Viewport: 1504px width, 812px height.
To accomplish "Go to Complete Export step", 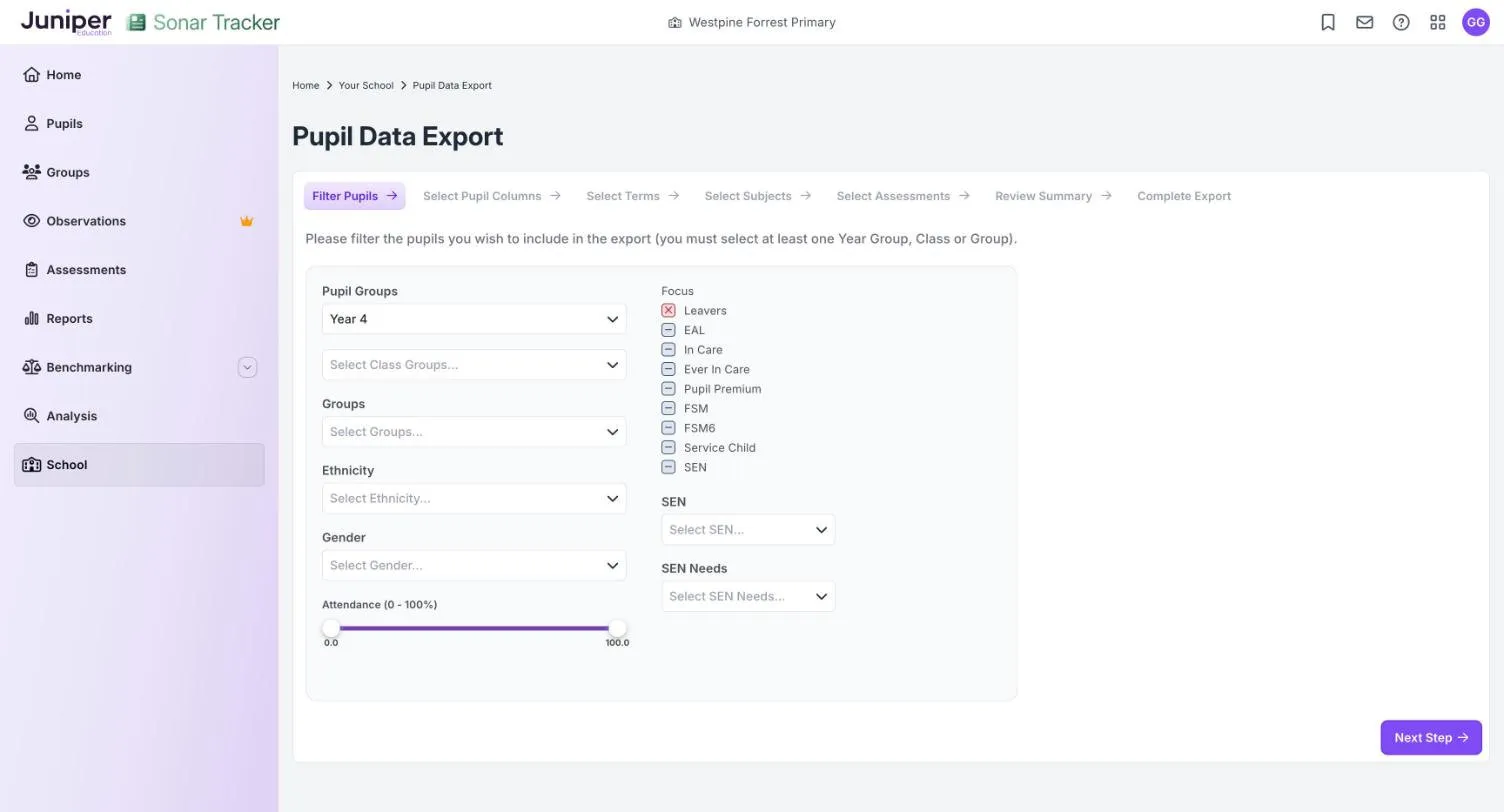I will pyautogui.click(x=1184, y=196).
